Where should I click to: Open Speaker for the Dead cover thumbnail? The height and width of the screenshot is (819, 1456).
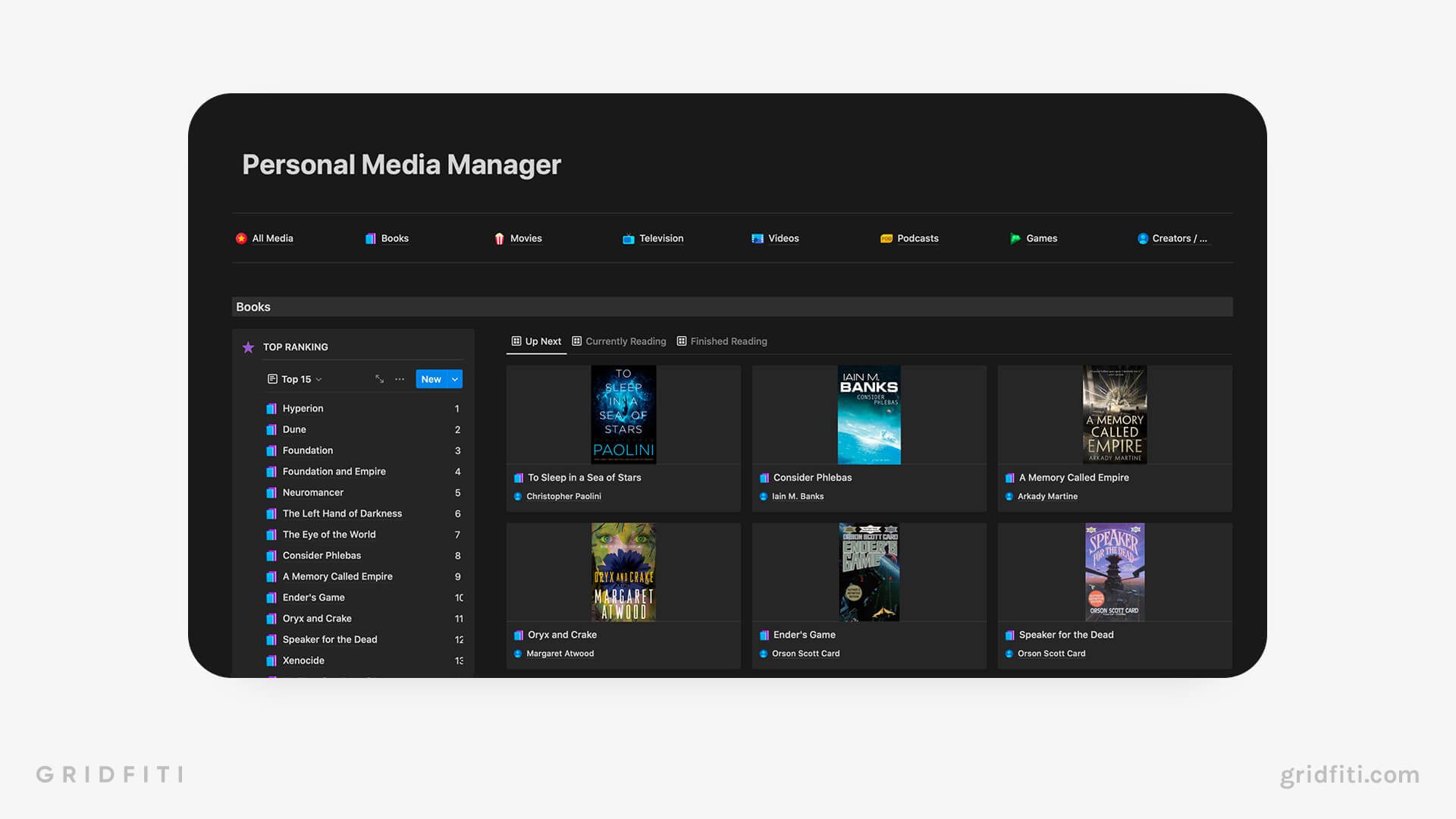[1115, 572]
